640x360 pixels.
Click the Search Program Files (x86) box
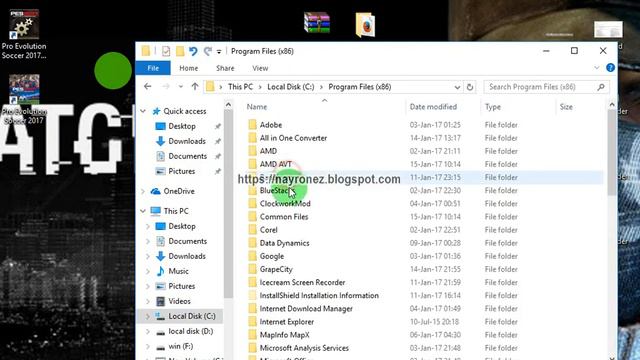pos(546,87)
